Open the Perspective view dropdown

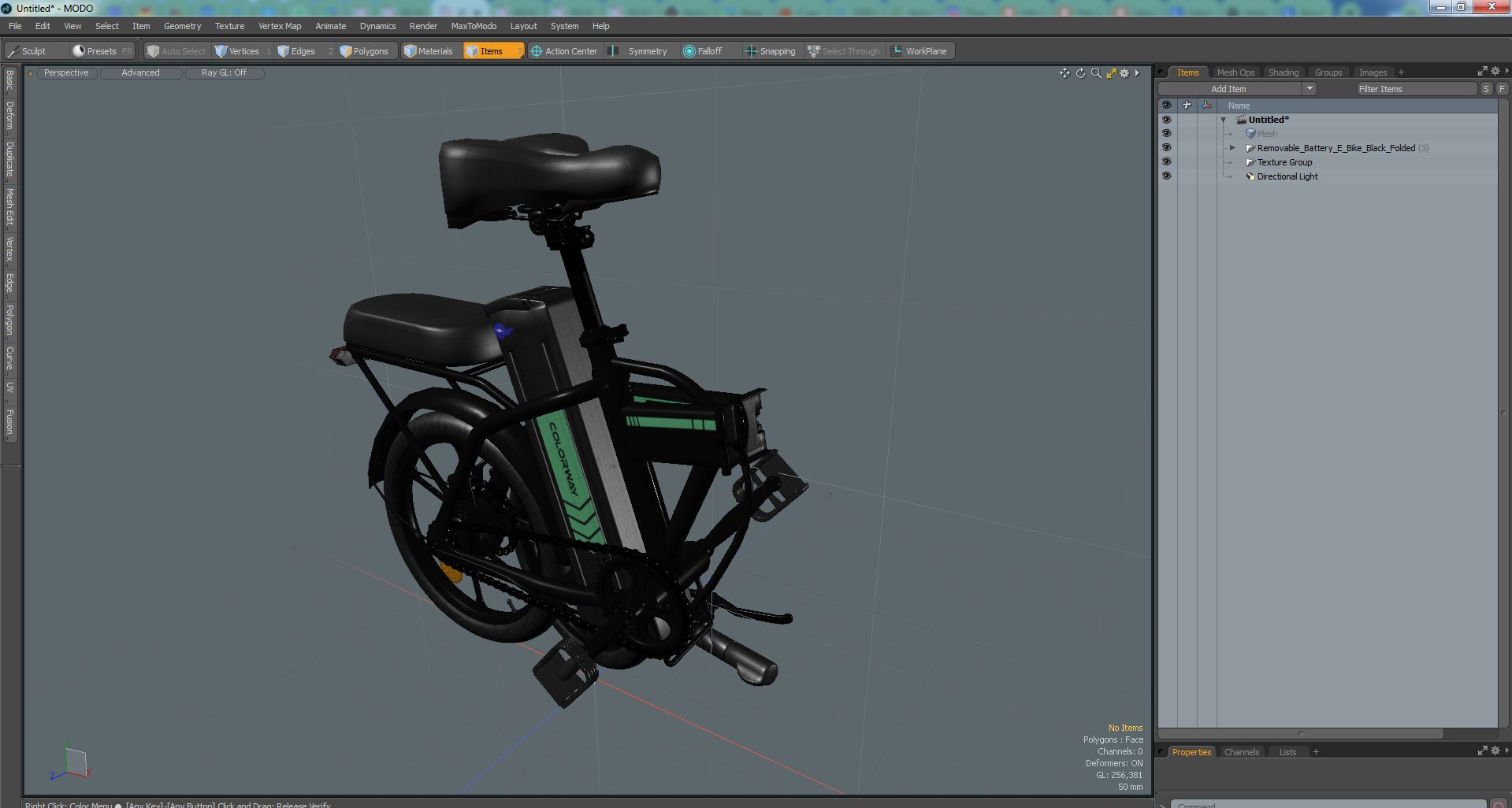[x=67, y=72]
